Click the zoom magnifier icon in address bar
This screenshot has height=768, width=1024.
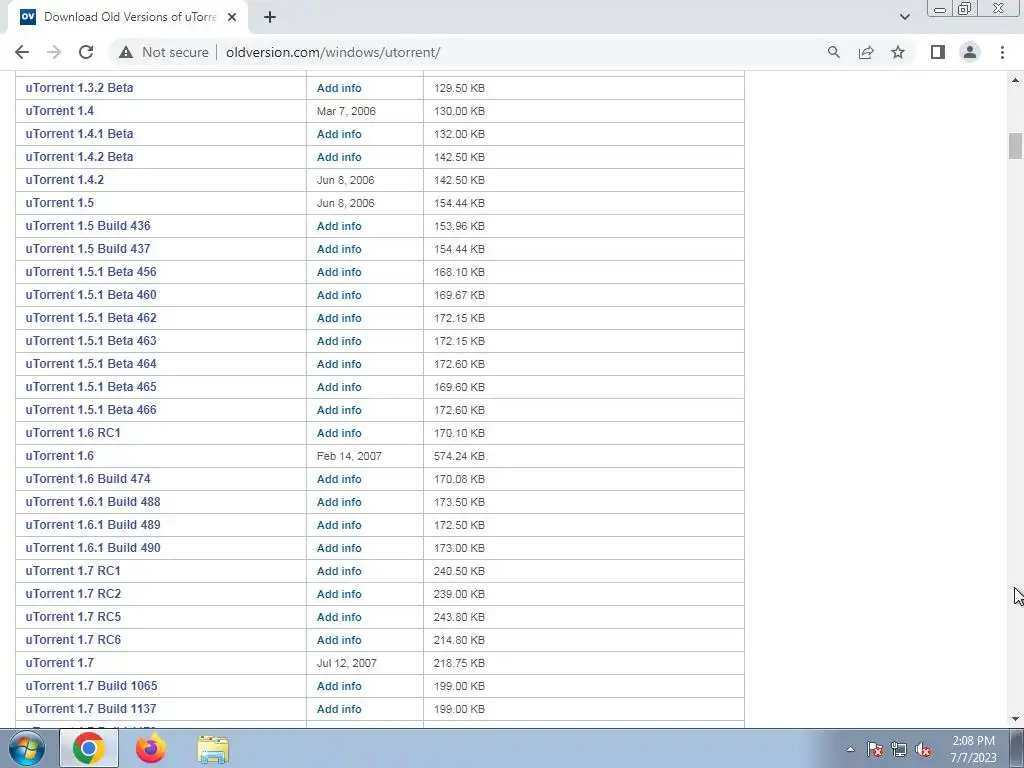(833, 52)
